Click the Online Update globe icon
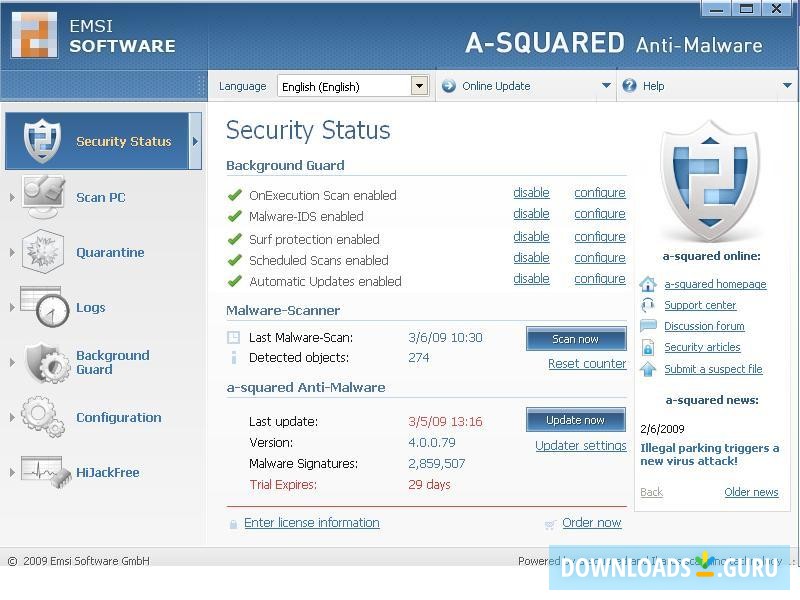 pos(449,86)
